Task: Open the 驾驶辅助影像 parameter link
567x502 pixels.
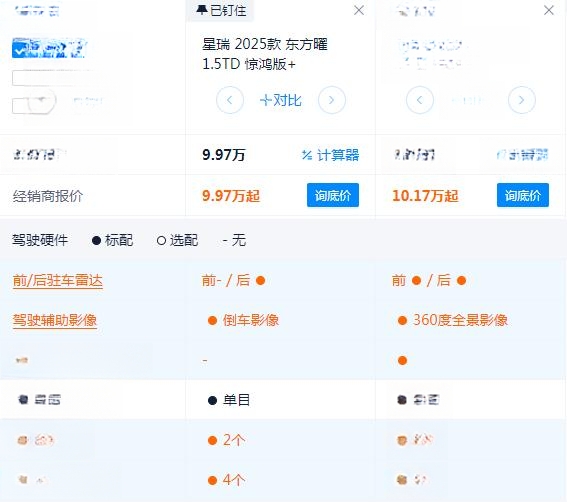Action: pyautogui.click(x=55, y=320)
